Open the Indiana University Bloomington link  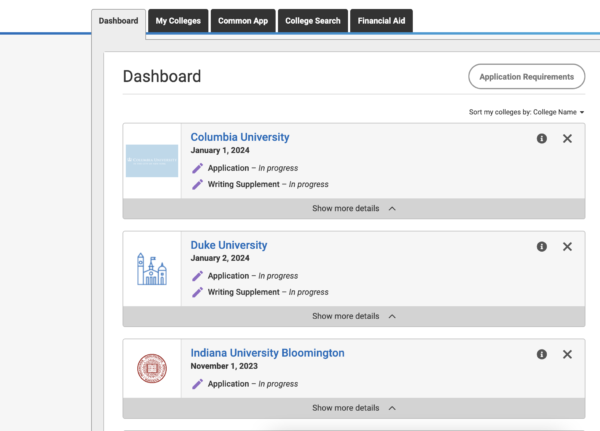(x=267, y=353)
